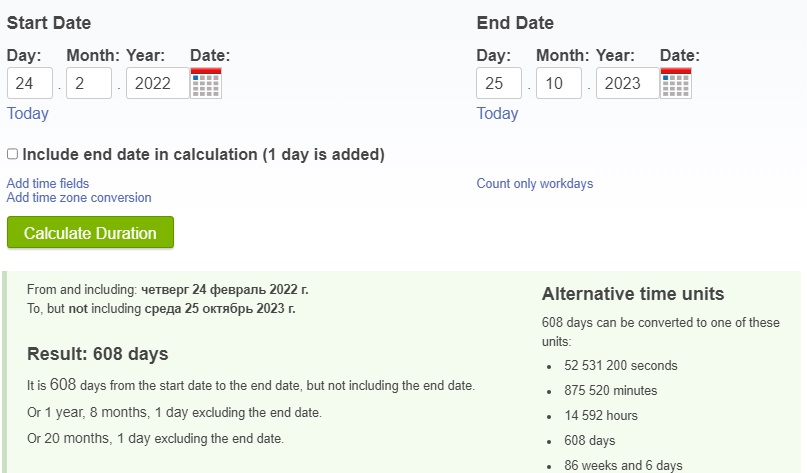
Task: Open Add time fields link
Action: point(48,183)
